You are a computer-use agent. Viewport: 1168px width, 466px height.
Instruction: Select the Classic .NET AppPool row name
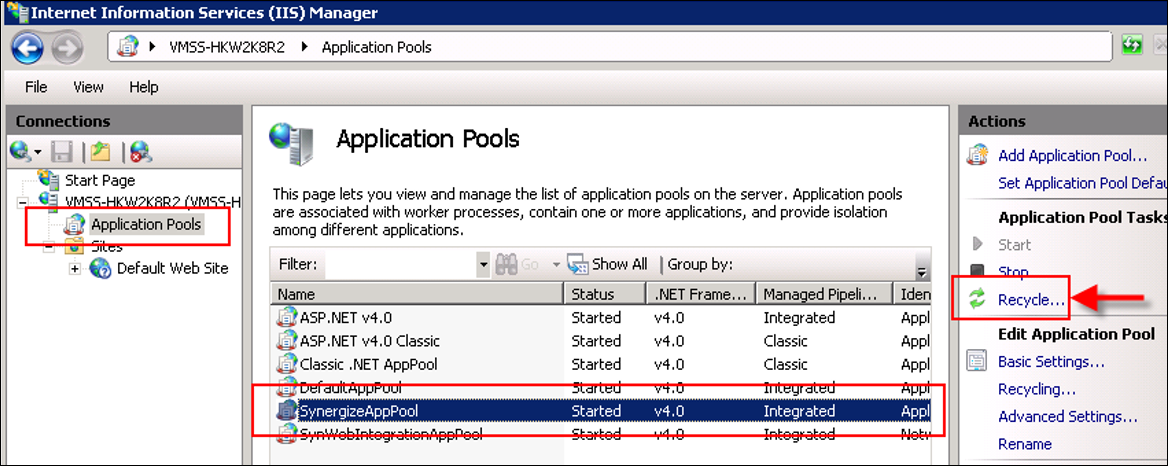coord(368,365)
